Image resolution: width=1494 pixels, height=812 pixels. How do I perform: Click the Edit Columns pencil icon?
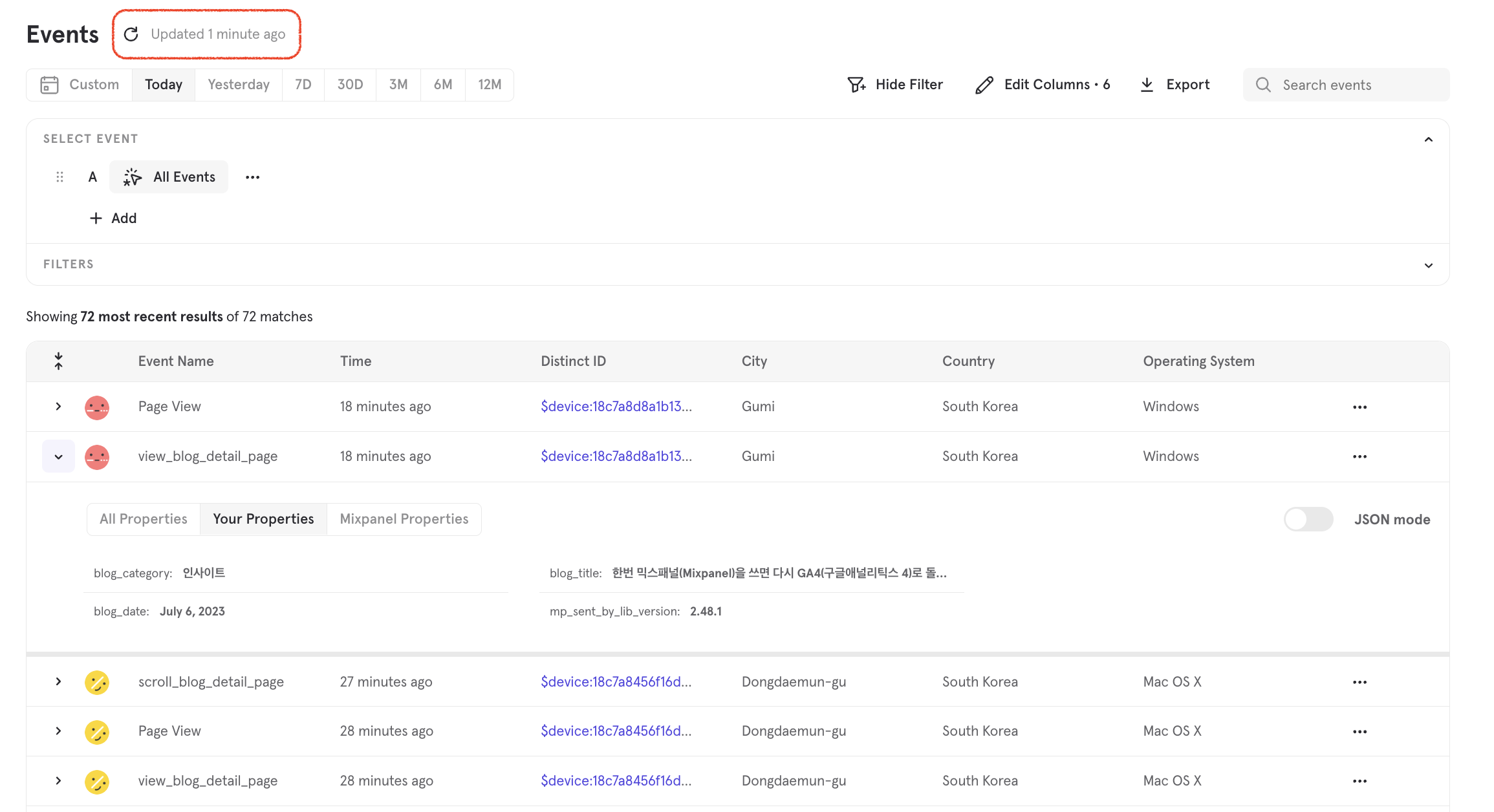pos(984,85)
